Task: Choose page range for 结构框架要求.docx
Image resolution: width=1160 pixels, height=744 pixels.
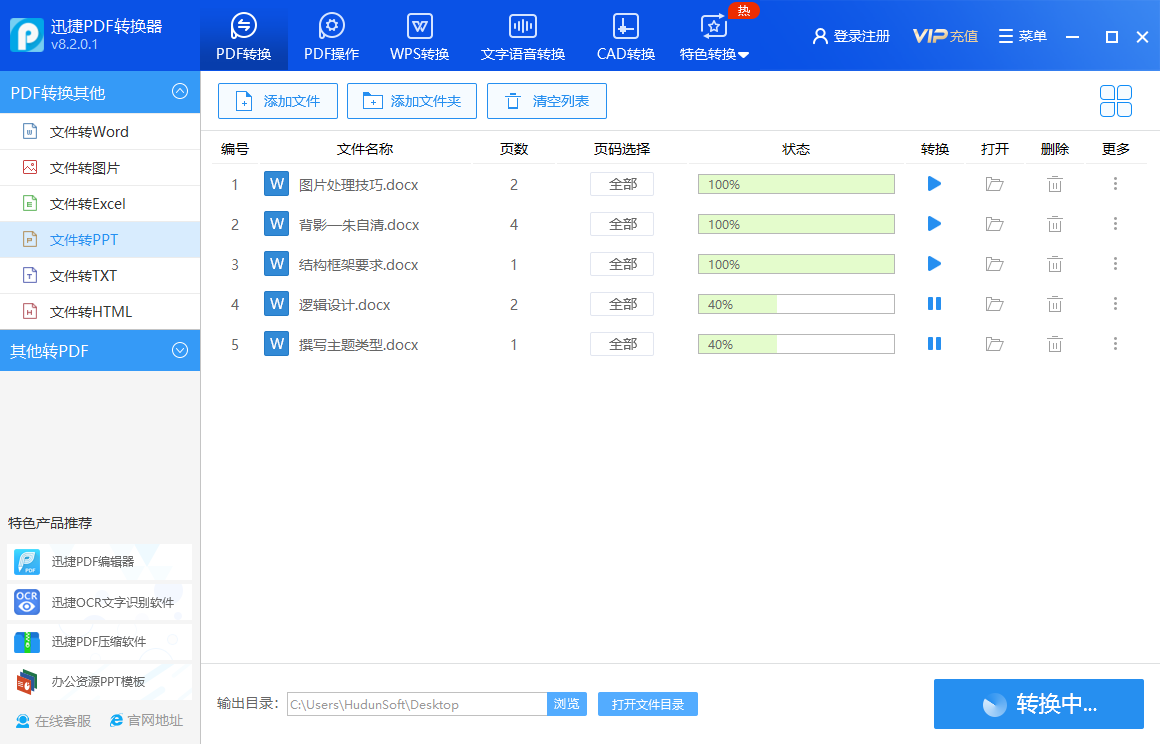Action: [621, 264]
